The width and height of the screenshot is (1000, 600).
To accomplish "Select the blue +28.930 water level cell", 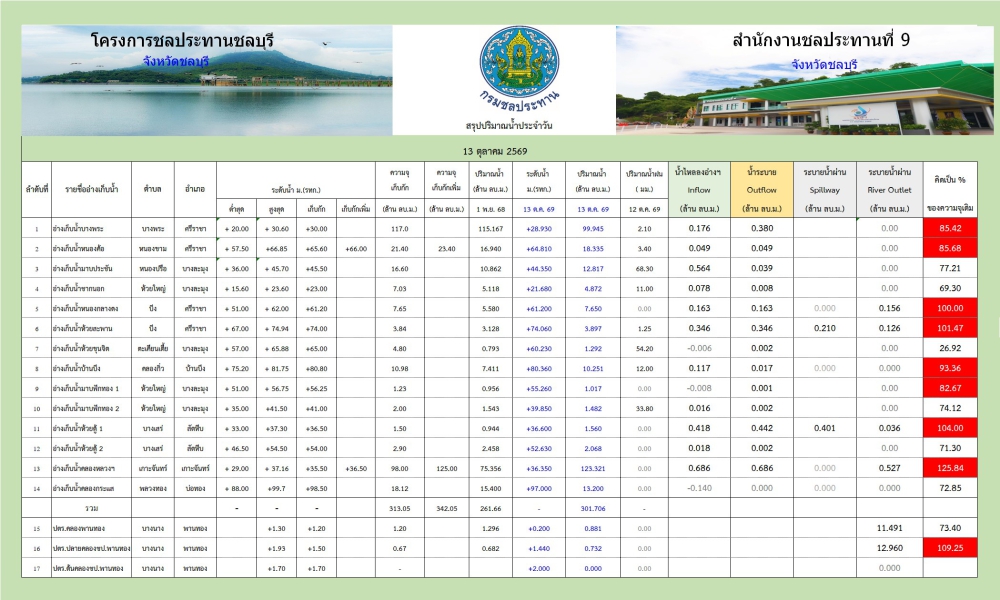I will [539, 228].
